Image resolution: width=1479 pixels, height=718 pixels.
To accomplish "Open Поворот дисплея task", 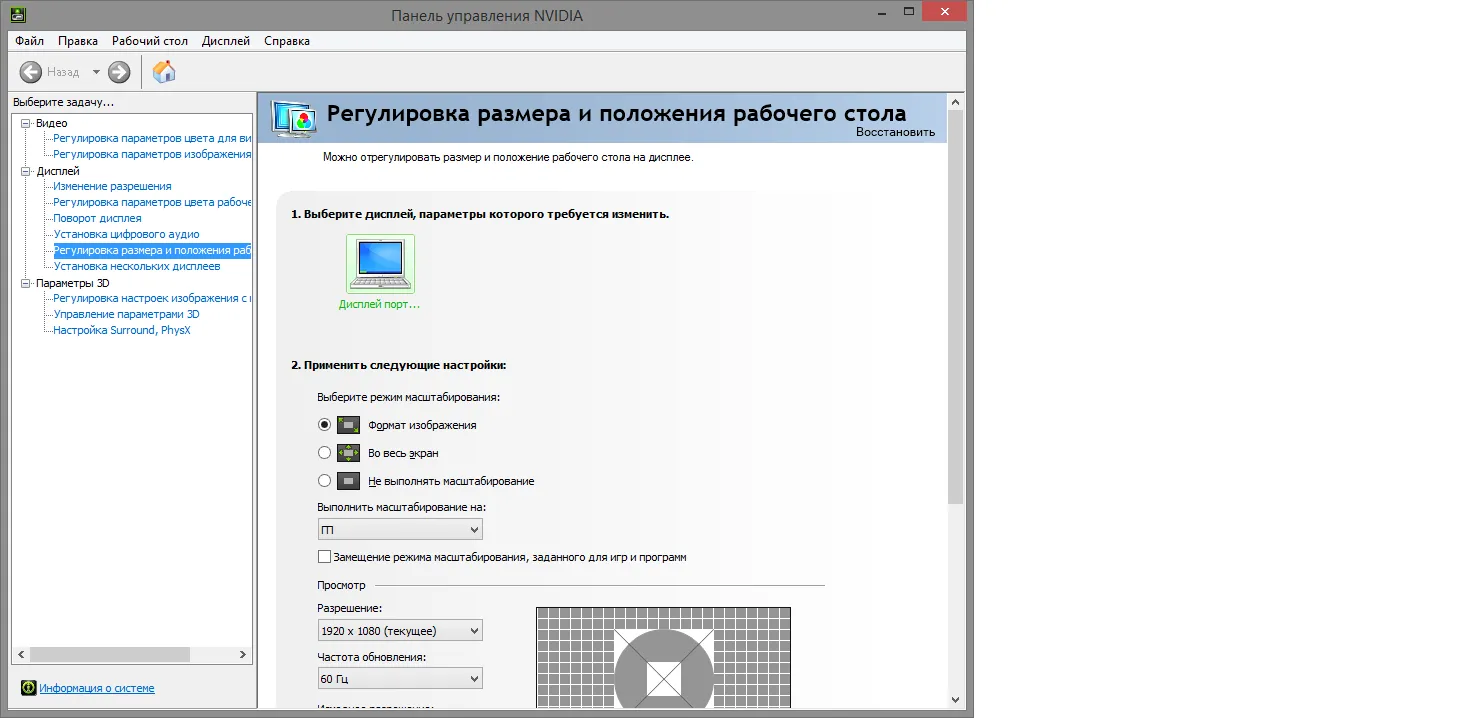I will click(97, 218).
